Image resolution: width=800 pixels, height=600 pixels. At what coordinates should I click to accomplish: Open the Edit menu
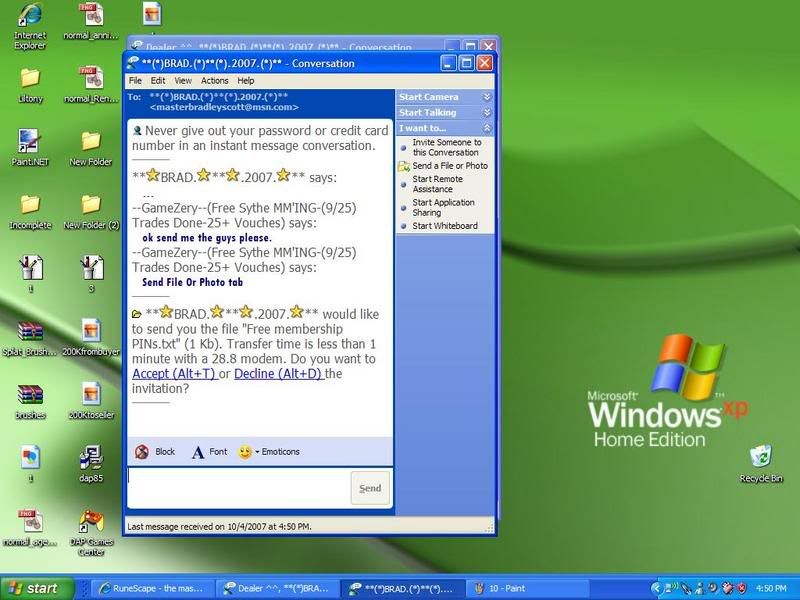point(158,81)
